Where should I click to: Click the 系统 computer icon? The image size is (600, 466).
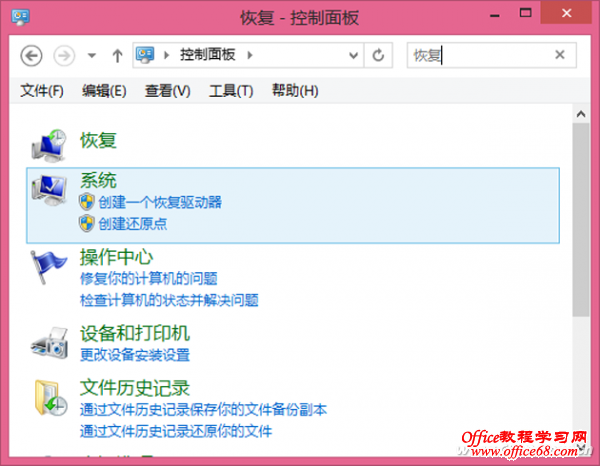tap(49, 190)
